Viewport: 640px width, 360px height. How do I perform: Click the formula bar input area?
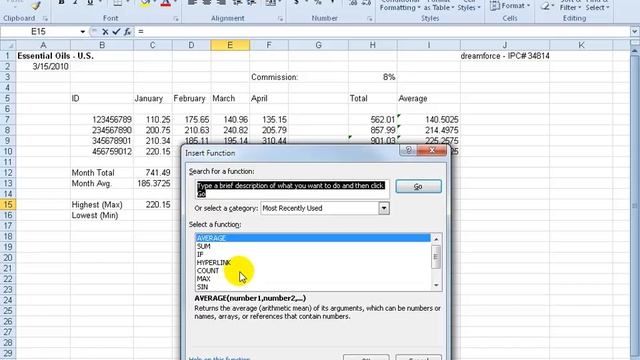coord(384,31)
